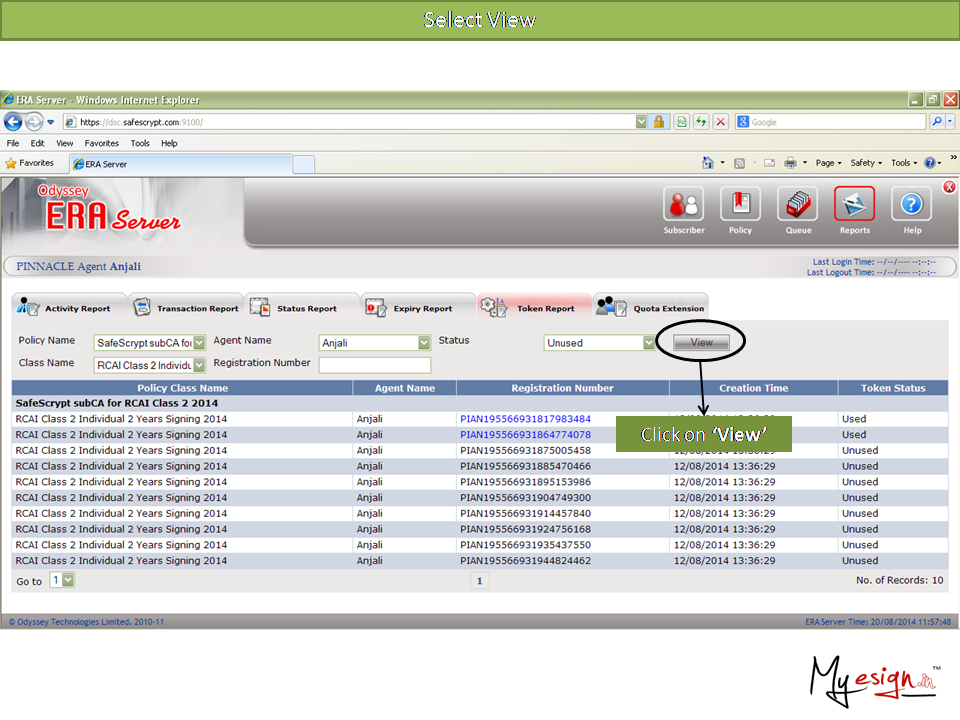Click the Registration Number input field

pyautogui.click(x=374, y=366)
